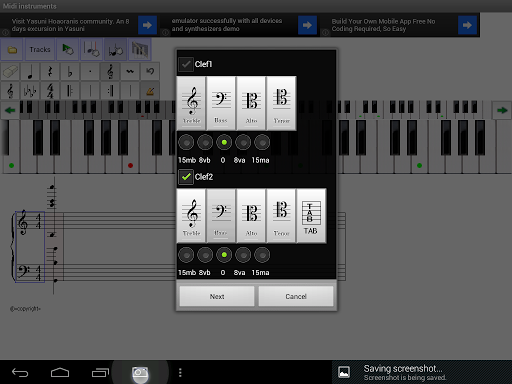Open the Android overflow menu dots
This screenshot has width=512, height=384.
pos(180,372)
